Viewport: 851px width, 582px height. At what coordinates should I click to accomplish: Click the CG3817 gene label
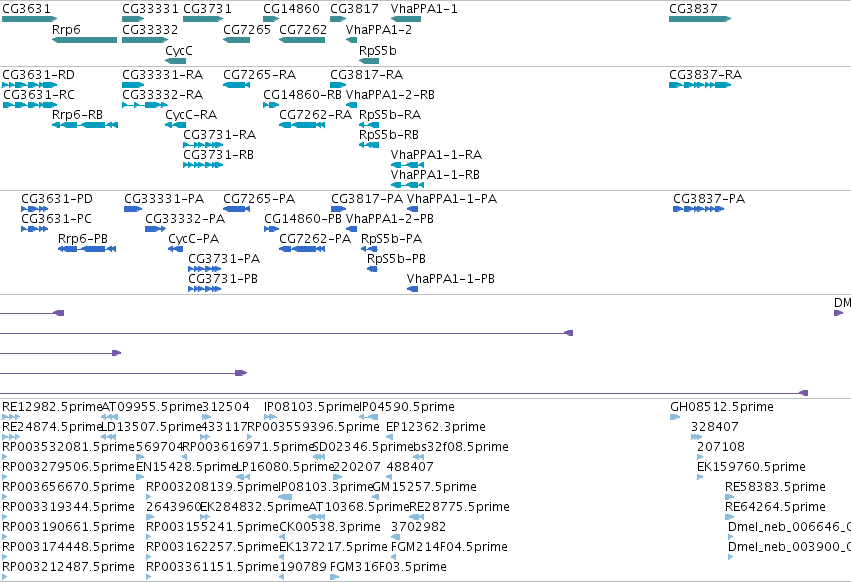tap(354, 9)
